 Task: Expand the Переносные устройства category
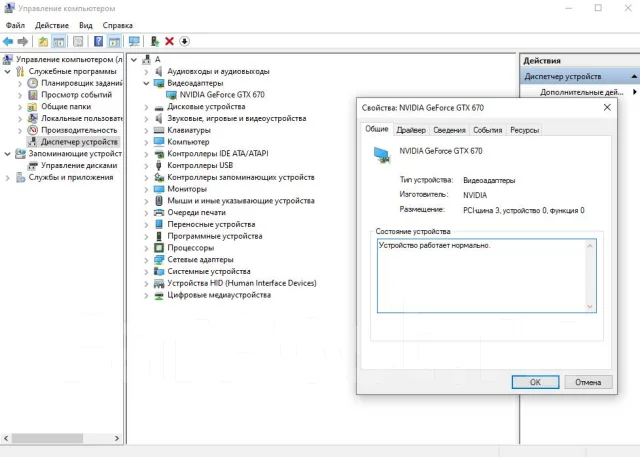pos(146,225)
